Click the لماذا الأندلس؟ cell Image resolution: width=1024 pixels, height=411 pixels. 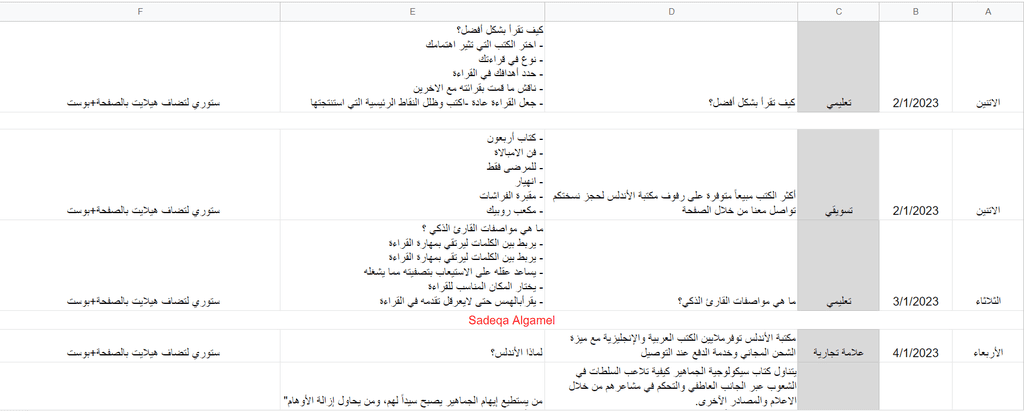point(413,346)
